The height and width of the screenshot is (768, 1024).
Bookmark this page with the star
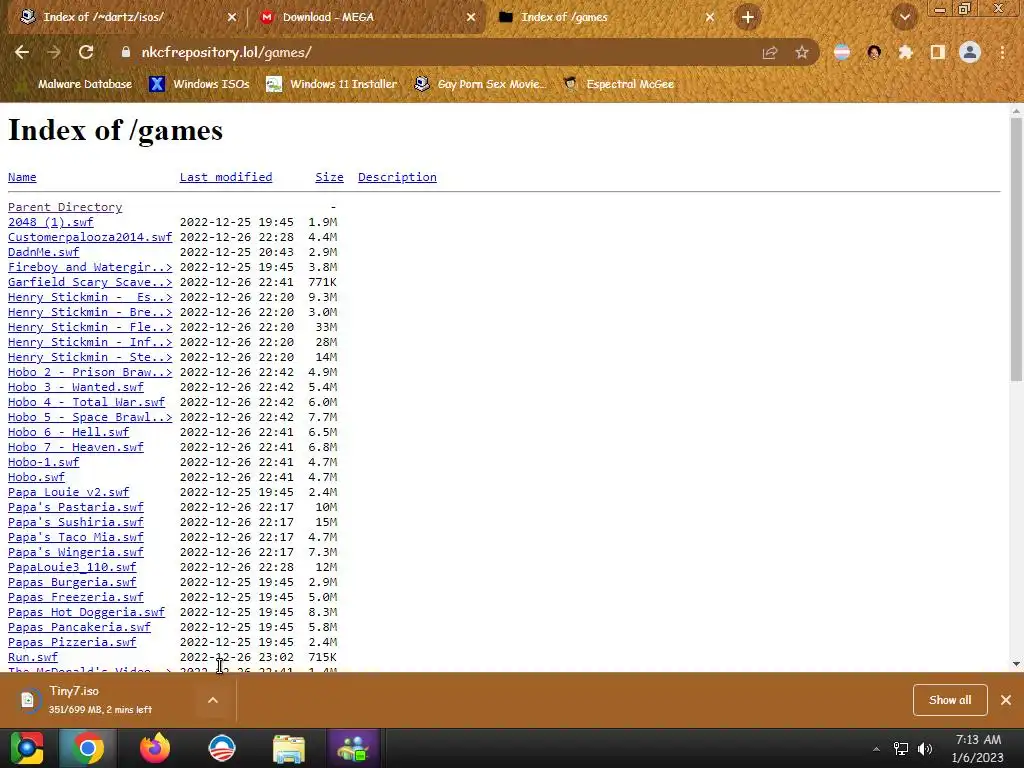point(802,52)
